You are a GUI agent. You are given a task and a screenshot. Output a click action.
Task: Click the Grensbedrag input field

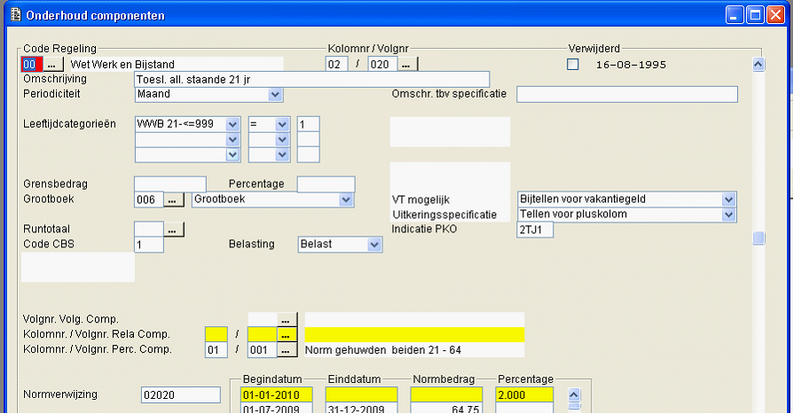click(x=170, y=184)
